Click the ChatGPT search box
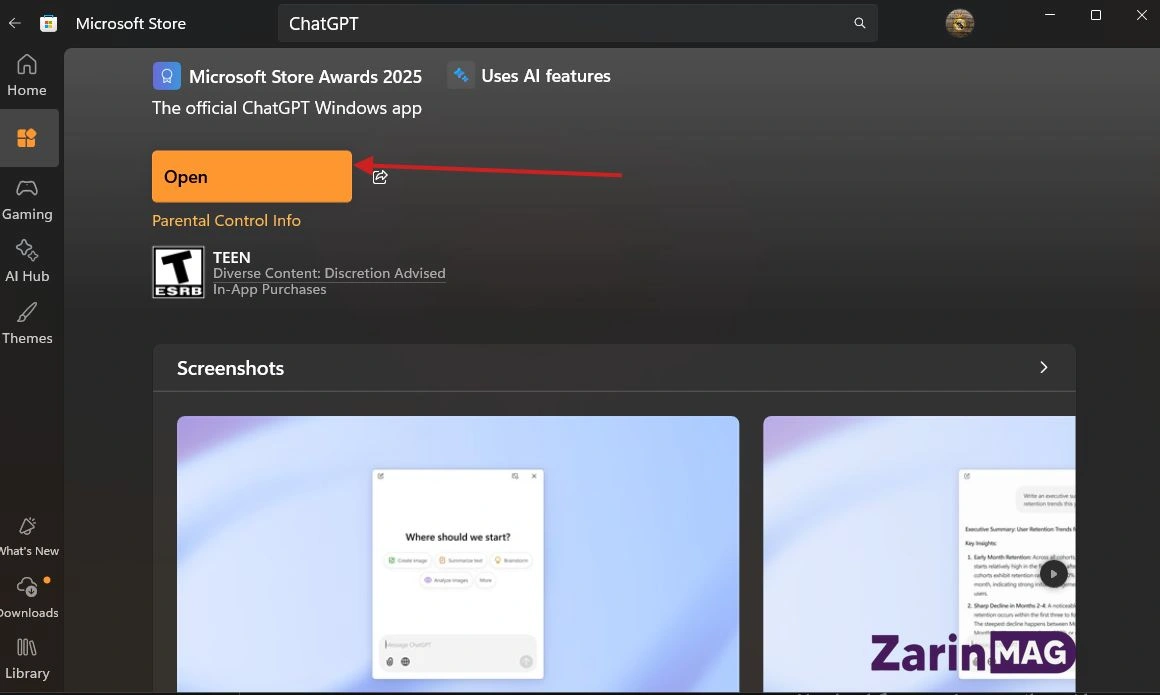Screen dimensions: 1160x695 point(577,24)
